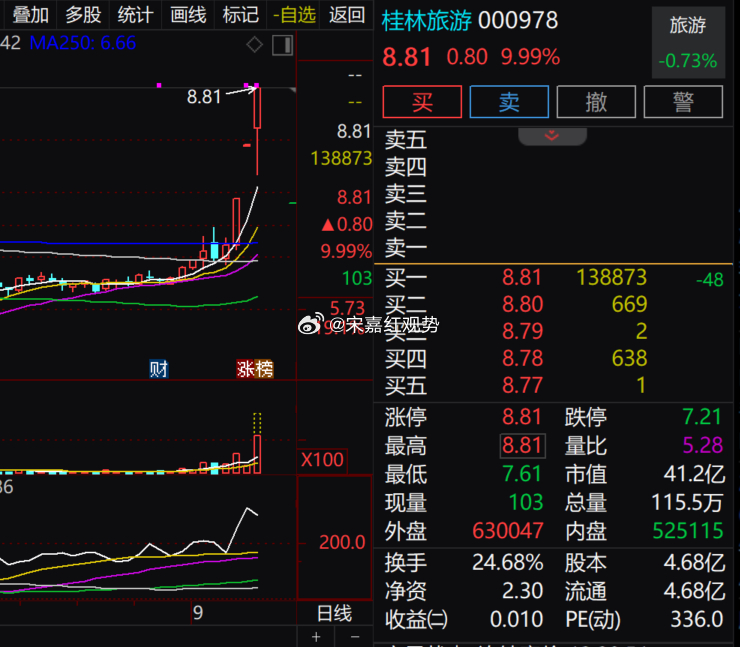Click the 总量 value 115.5万
Screen dimensions: 740x647
tap(687, 503)
